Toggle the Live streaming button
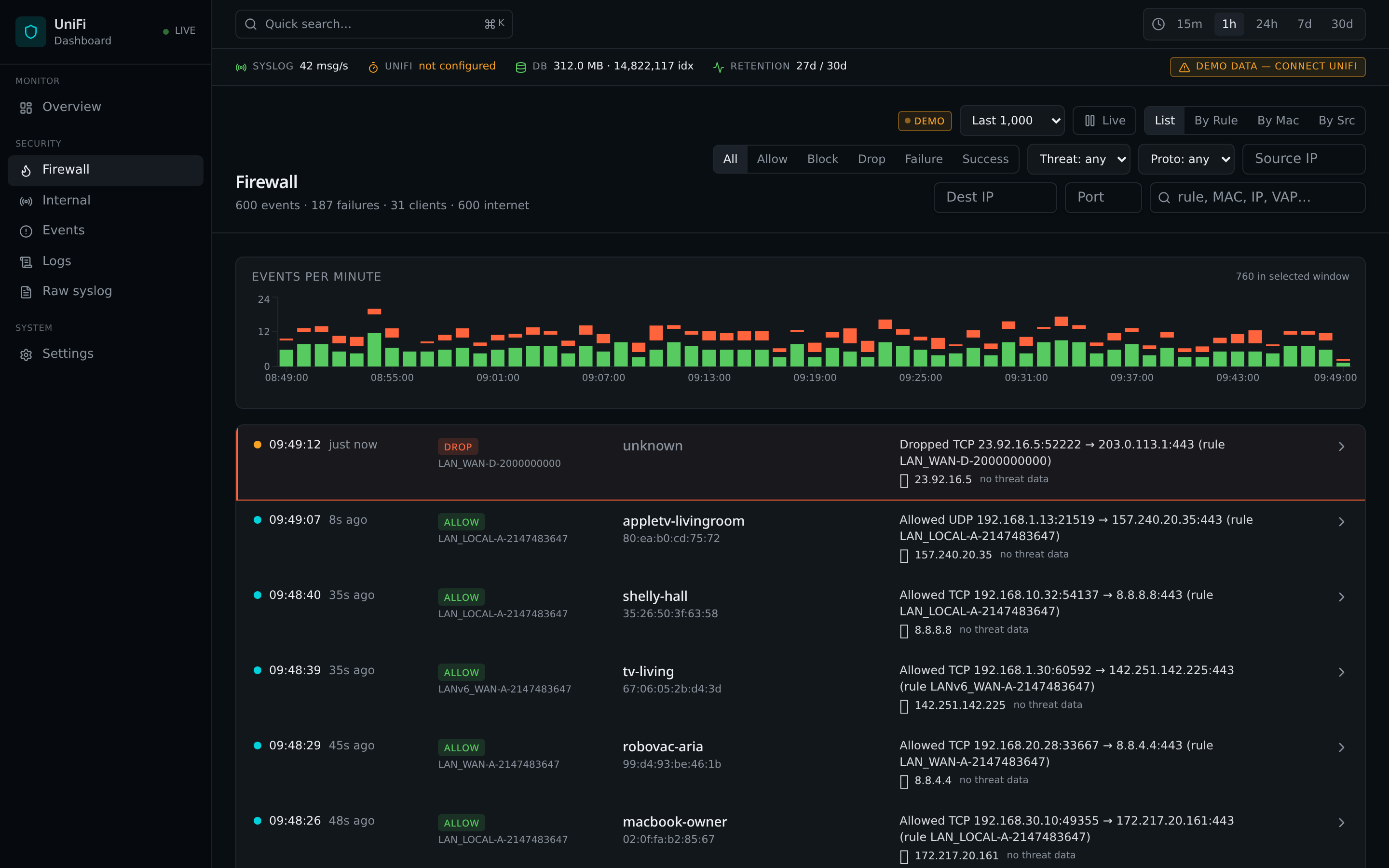The width and height of the screenshot is (1389, 868). [1104, 121]
